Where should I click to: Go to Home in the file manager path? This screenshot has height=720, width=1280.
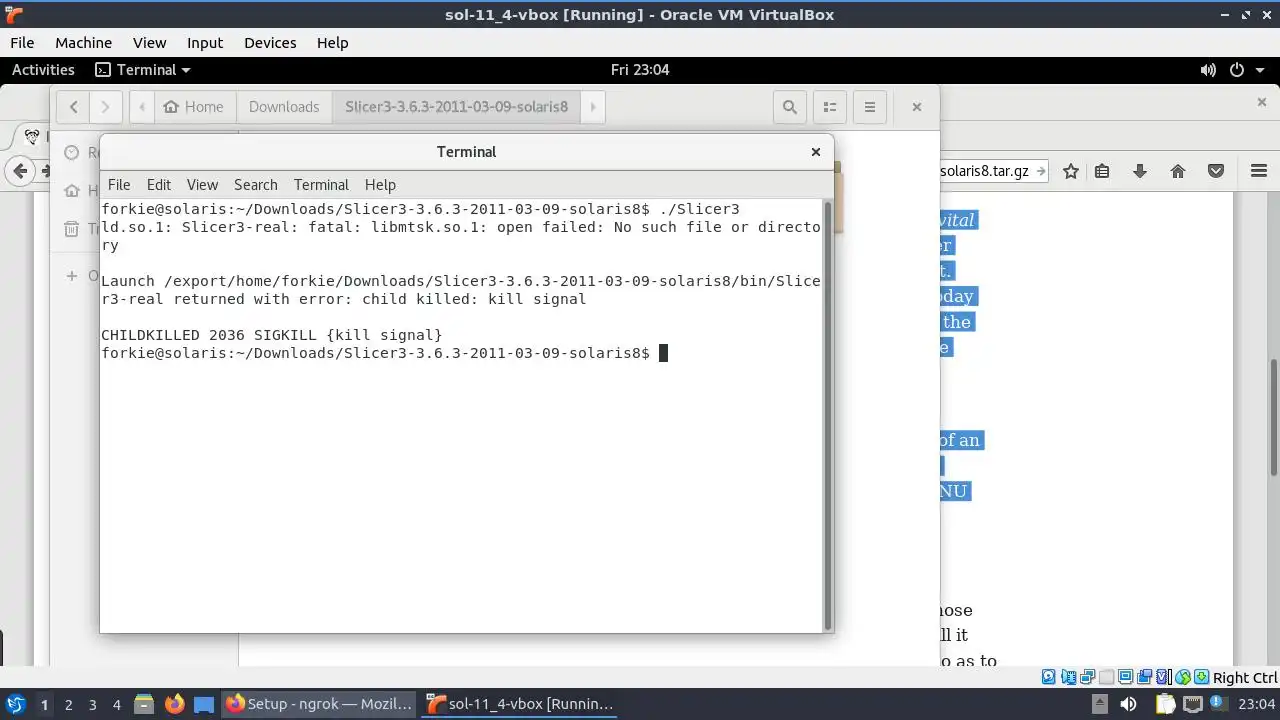194,107
